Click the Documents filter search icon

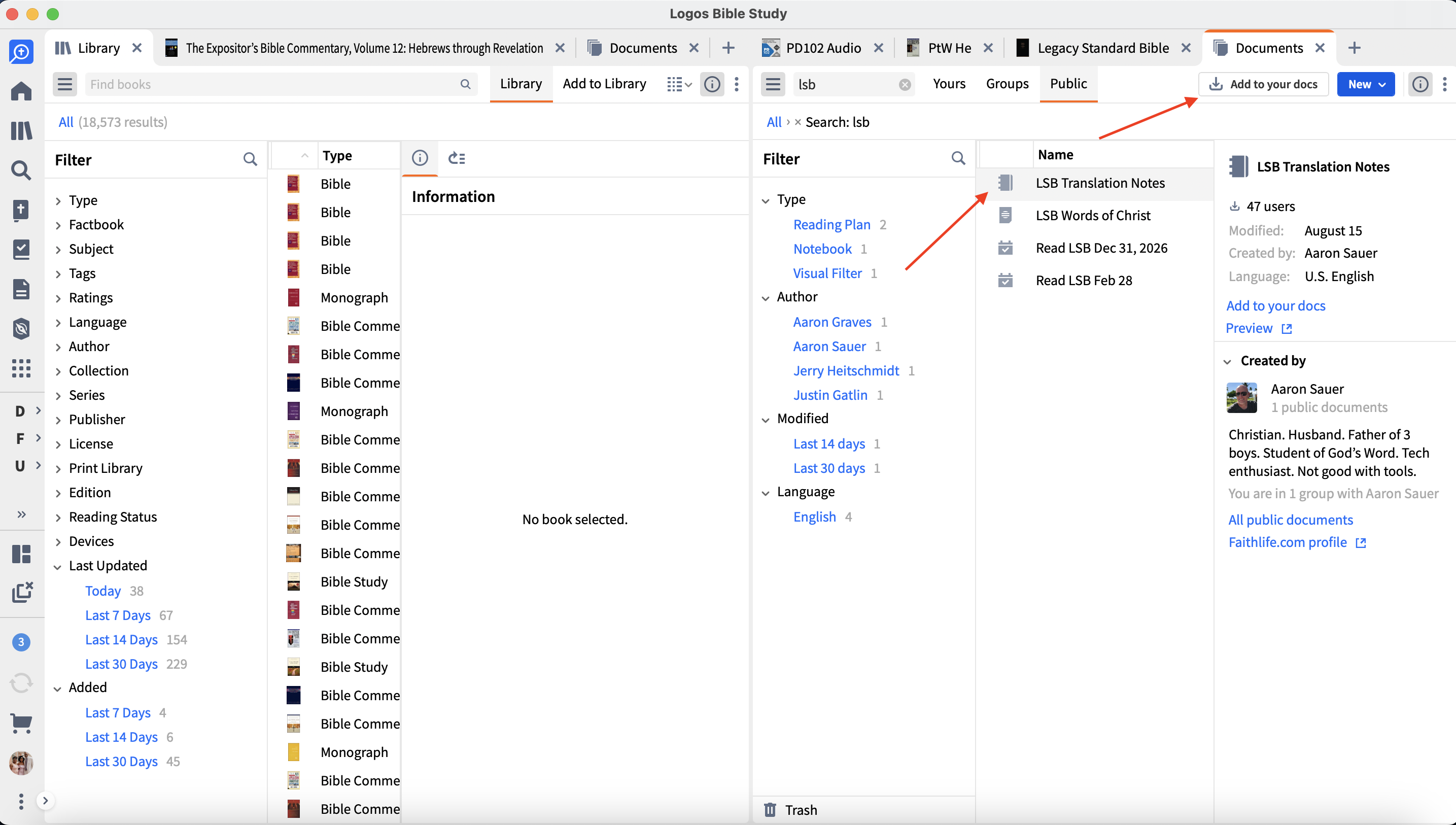click(958, 159)
